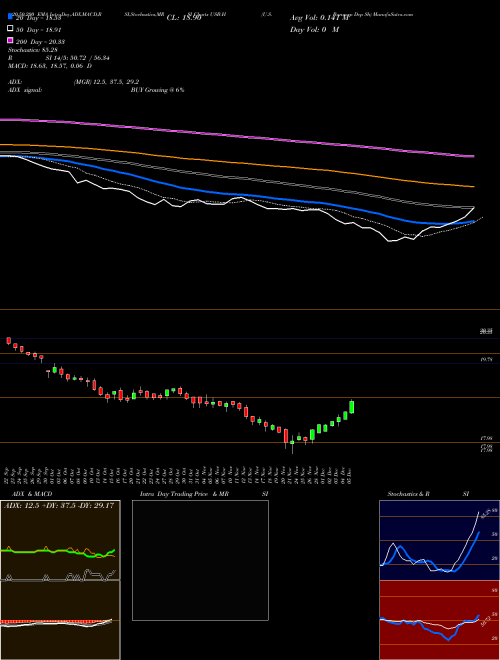Click the 'Day Vol: 0 M' label

coord(314,30)
